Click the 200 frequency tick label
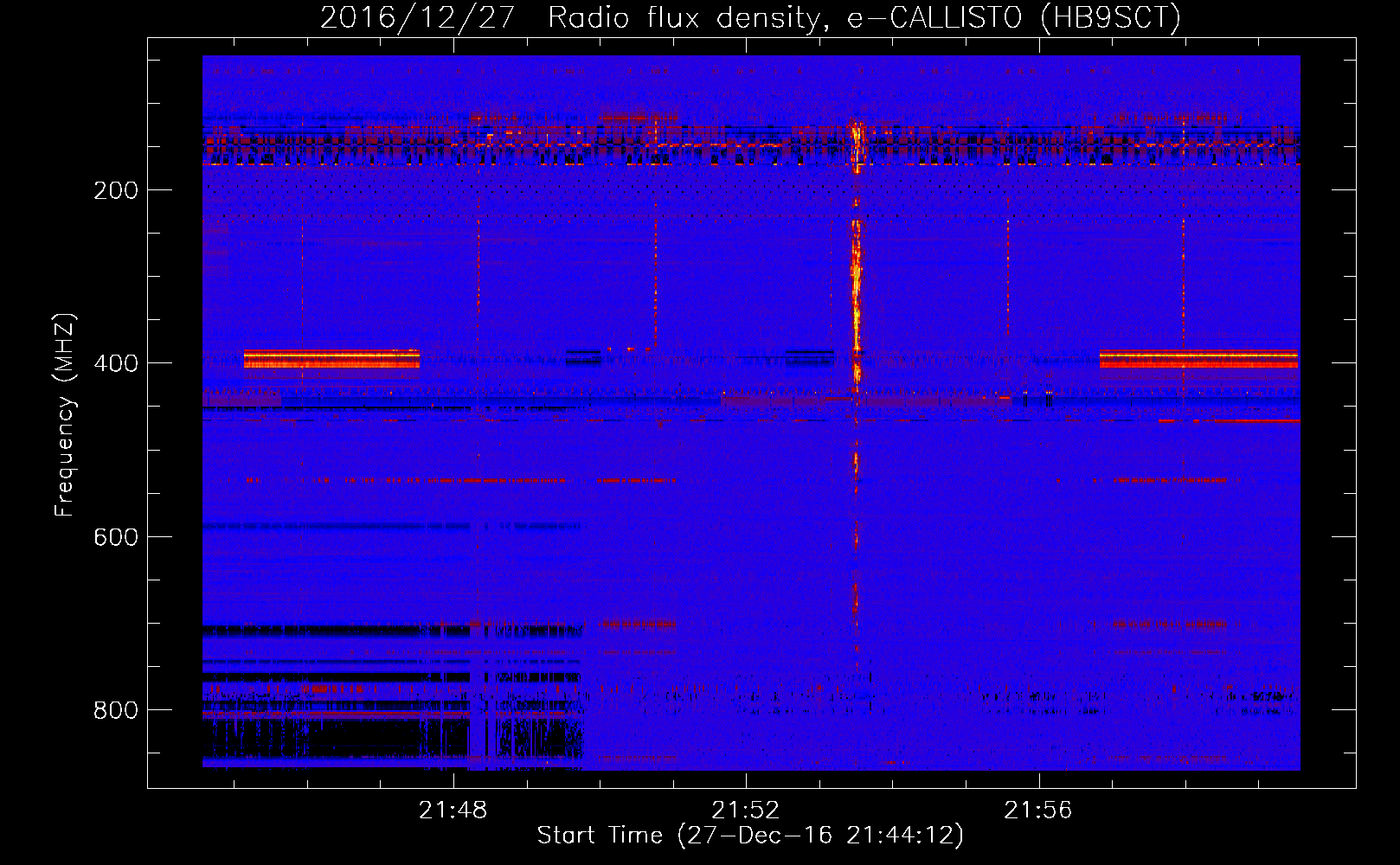The height and width of the screenshot is (865, 1400). coord(116,190)
